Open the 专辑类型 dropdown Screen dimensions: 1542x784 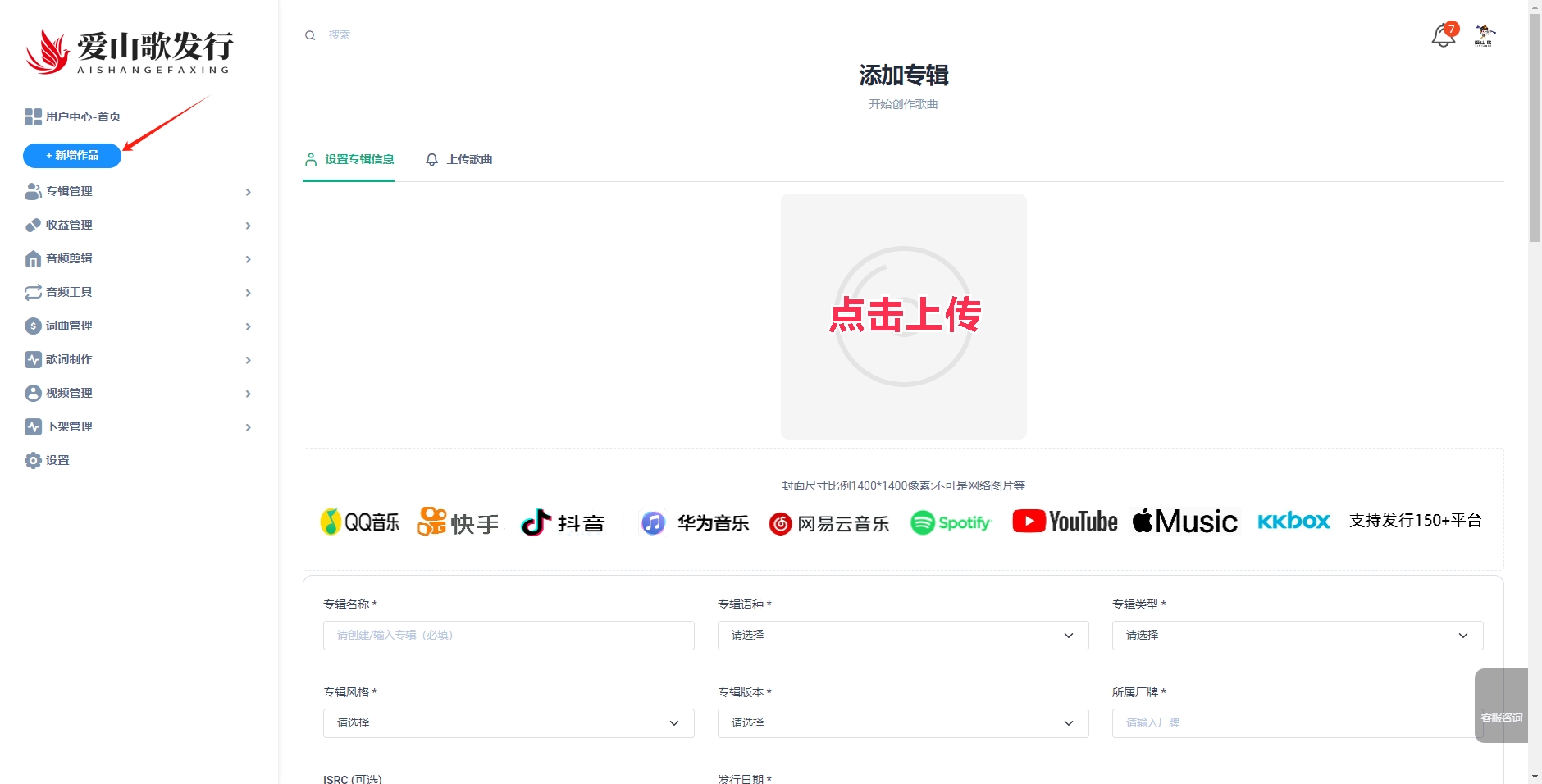(x=1297, y=636)
